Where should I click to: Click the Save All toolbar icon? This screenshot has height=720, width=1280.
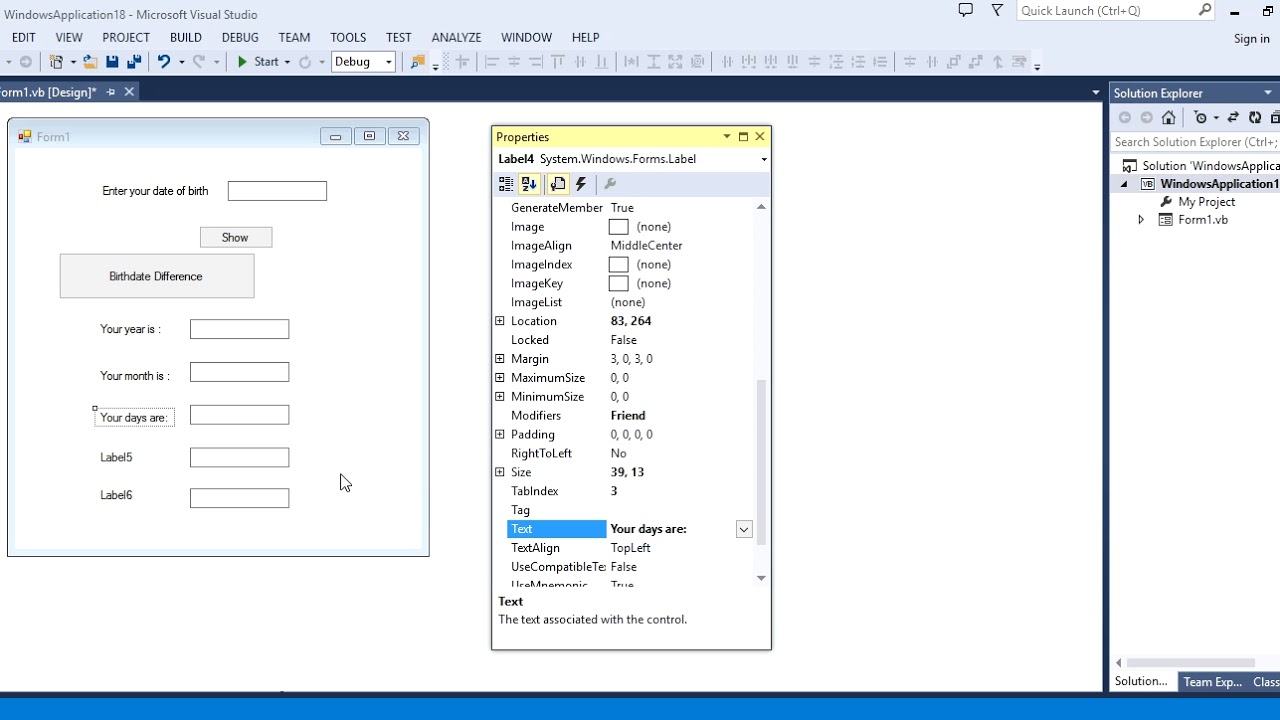pos(134,62)
